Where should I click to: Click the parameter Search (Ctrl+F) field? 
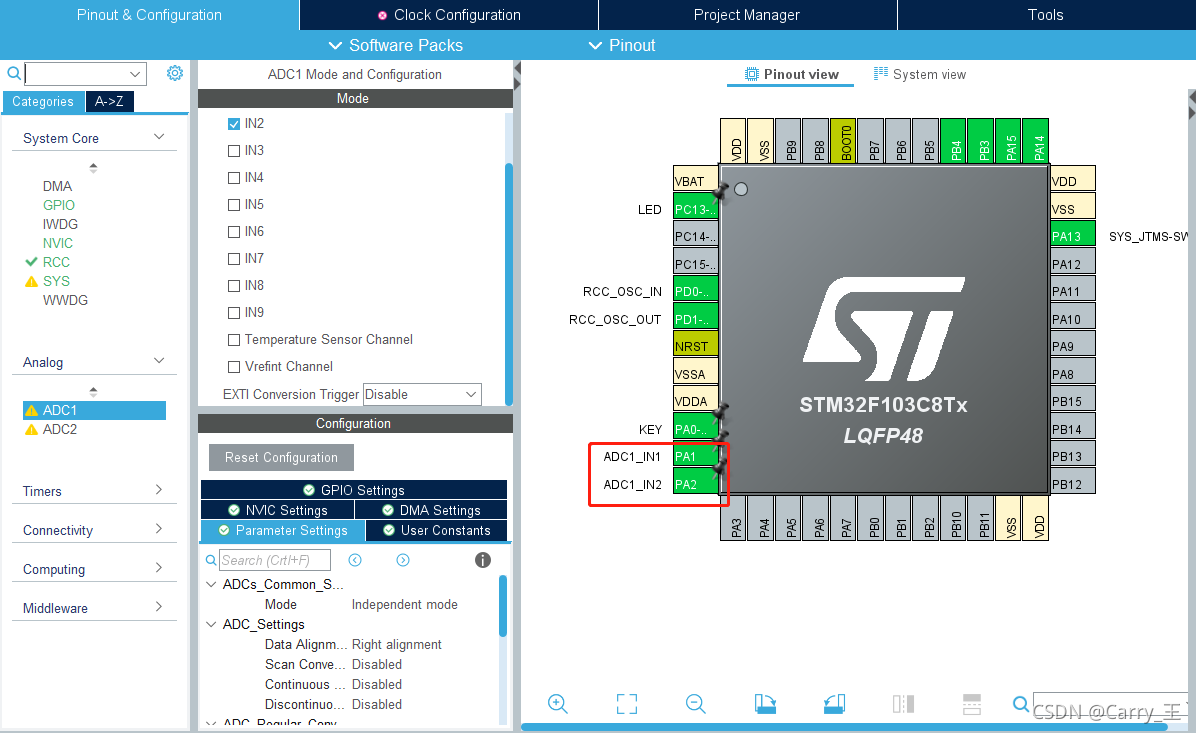point(275,560)
